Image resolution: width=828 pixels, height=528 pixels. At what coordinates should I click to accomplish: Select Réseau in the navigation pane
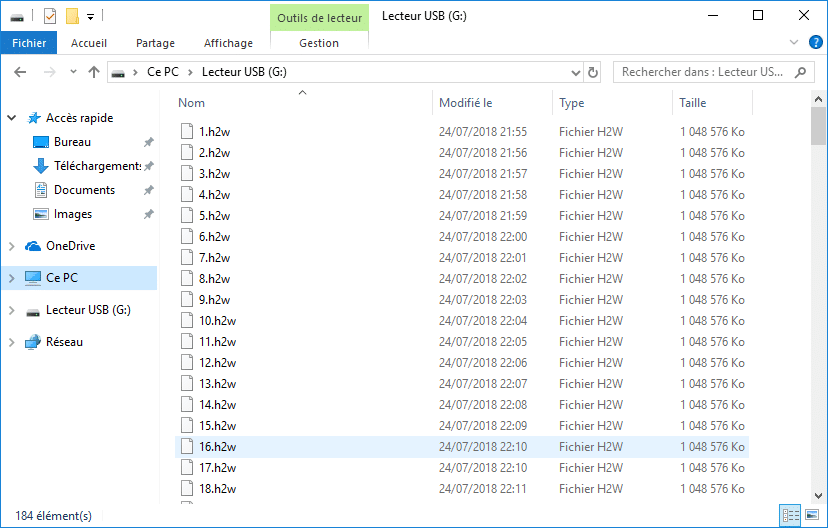[64, 342]
